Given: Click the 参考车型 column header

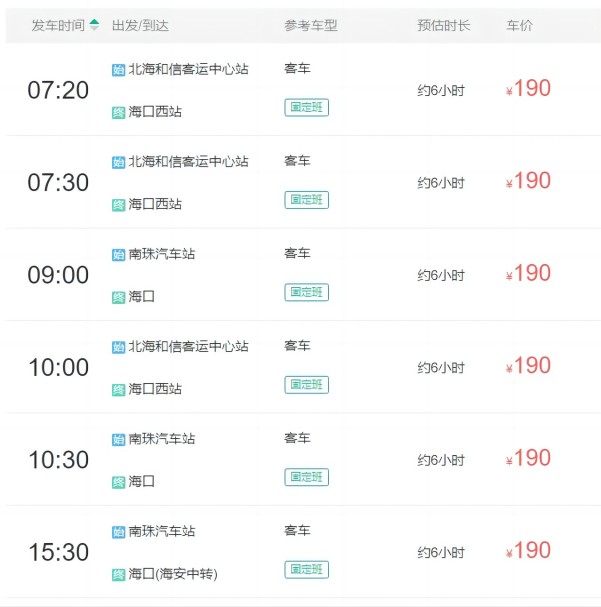Looking at the screenshot, I should pos(311,25).
